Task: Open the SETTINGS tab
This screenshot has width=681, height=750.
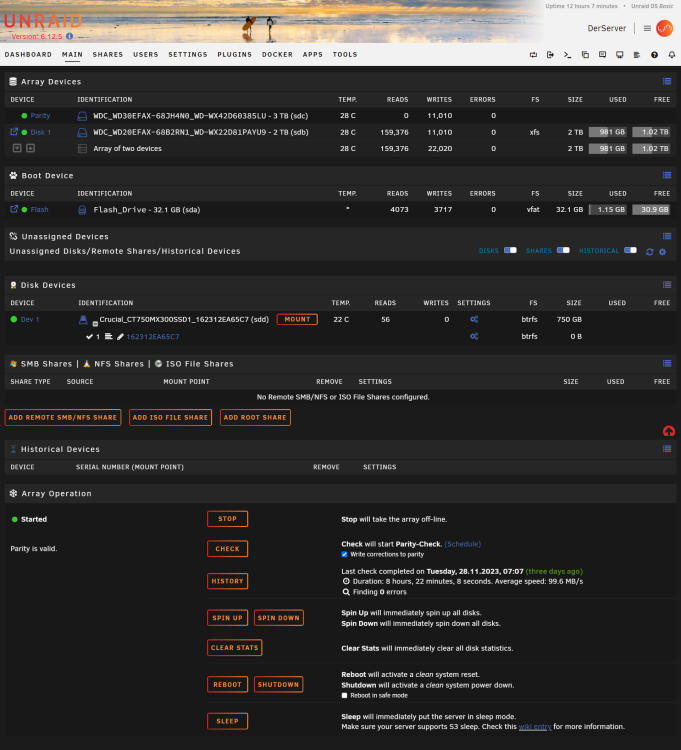Action: point(188,55)
